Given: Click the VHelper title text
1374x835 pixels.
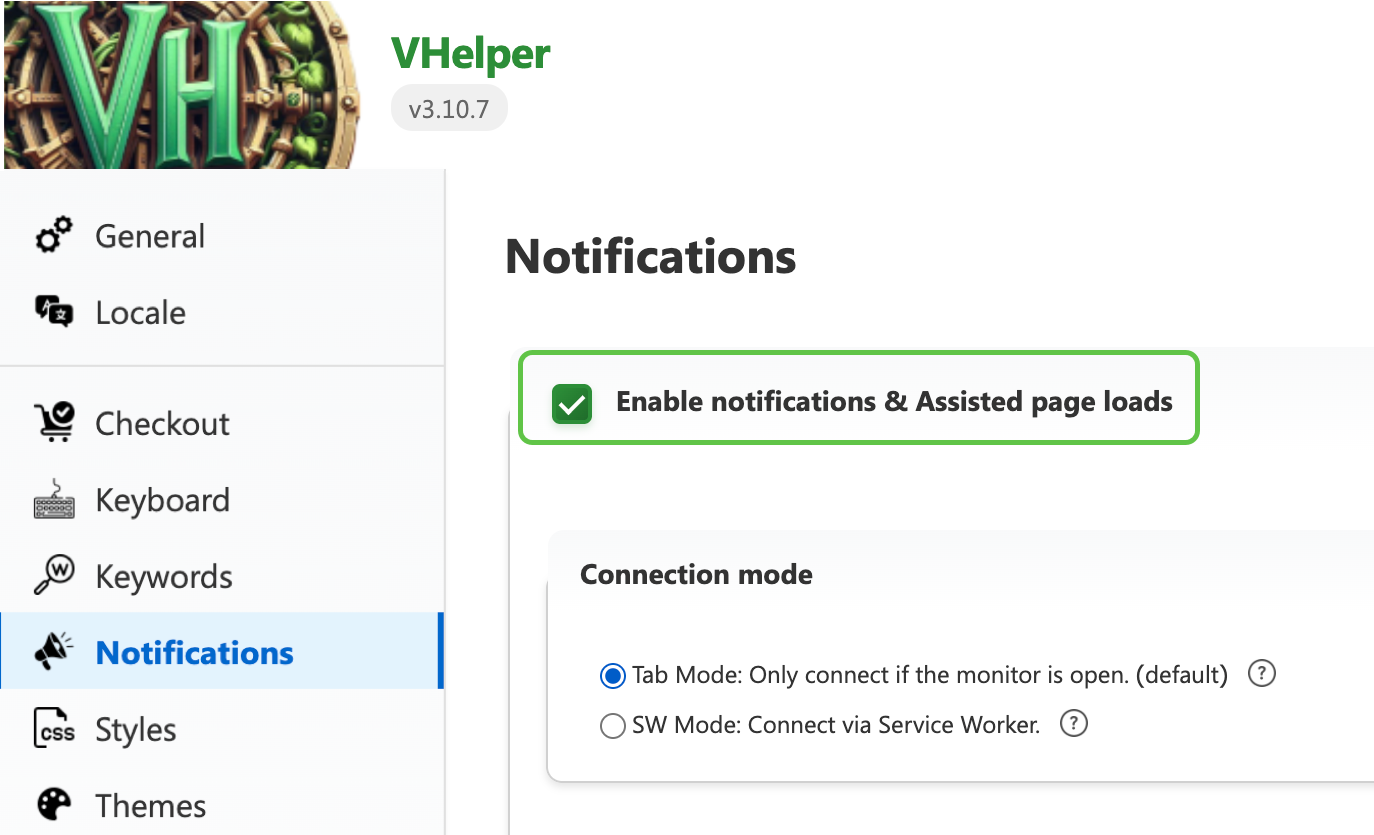Looking at the screenshot, I should tap(470, 52).
